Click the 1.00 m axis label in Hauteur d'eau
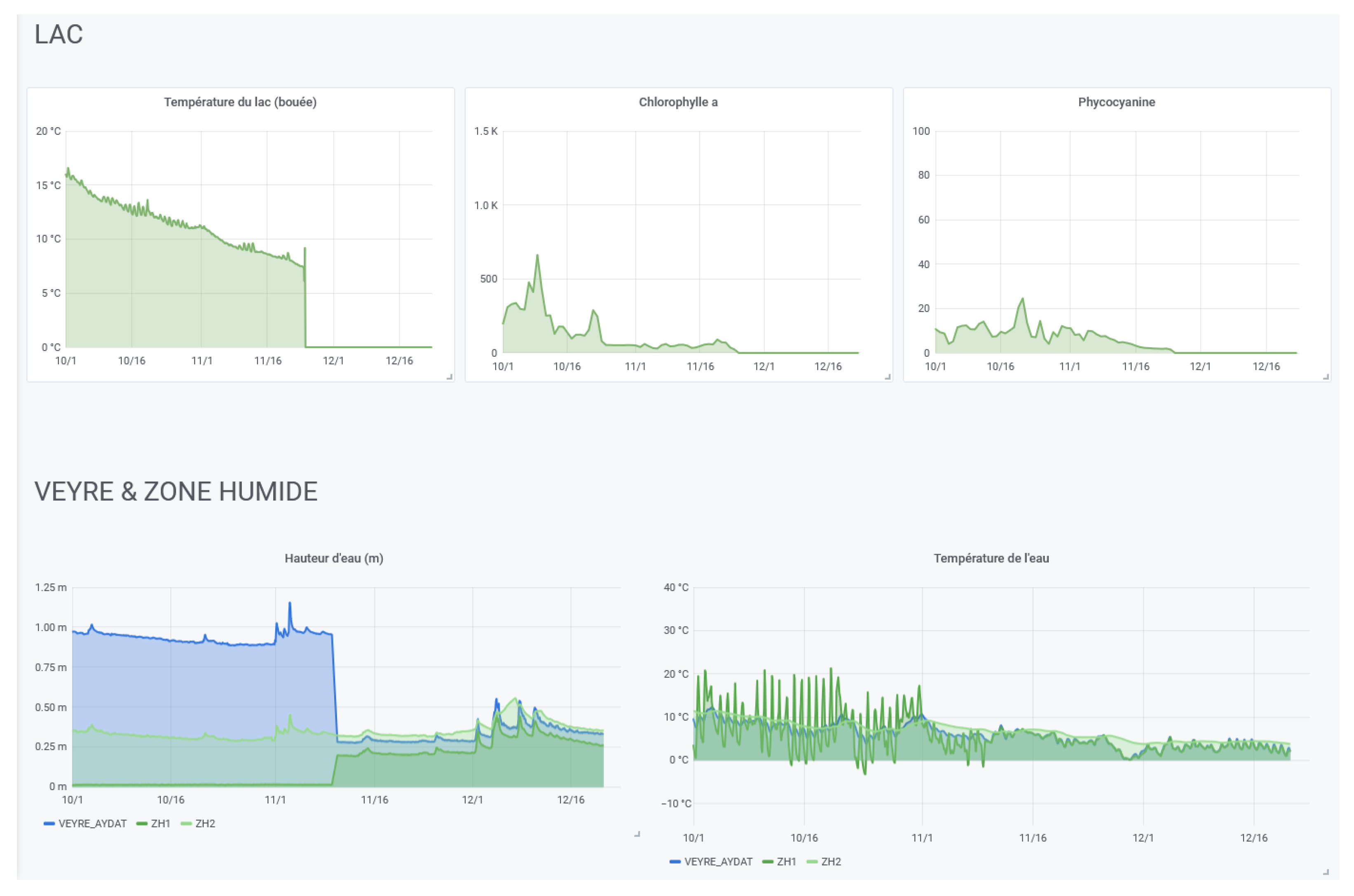 (x=51, y=627)
